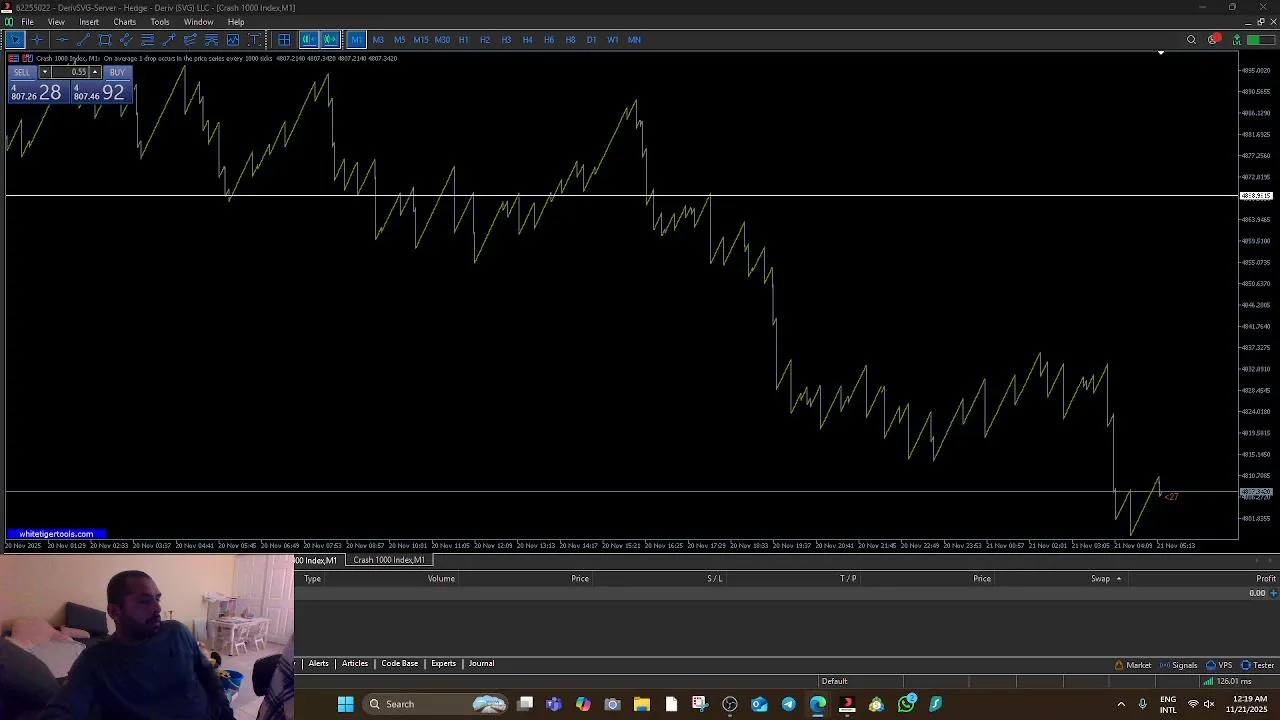Select the trendline drawing tool
This screenshot has width=1280, height=720.
point(83,40)
